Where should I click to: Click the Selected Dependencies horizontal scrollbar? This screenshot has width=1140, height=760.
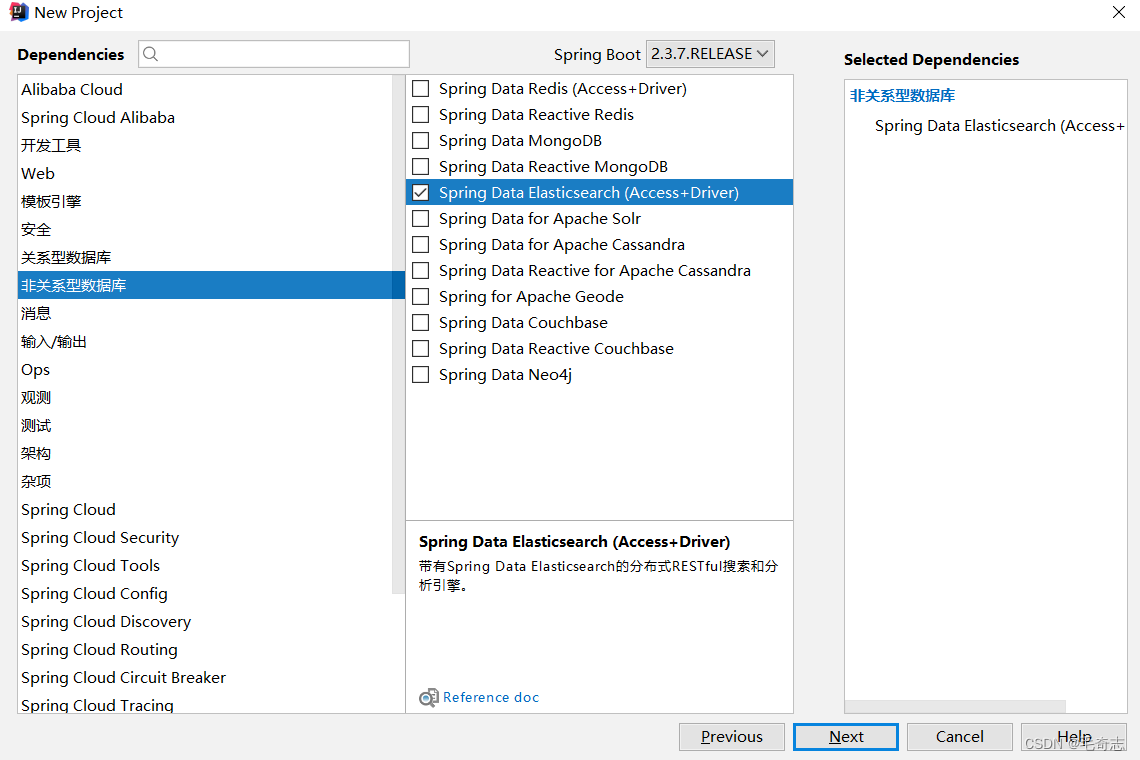click(955, 707)
